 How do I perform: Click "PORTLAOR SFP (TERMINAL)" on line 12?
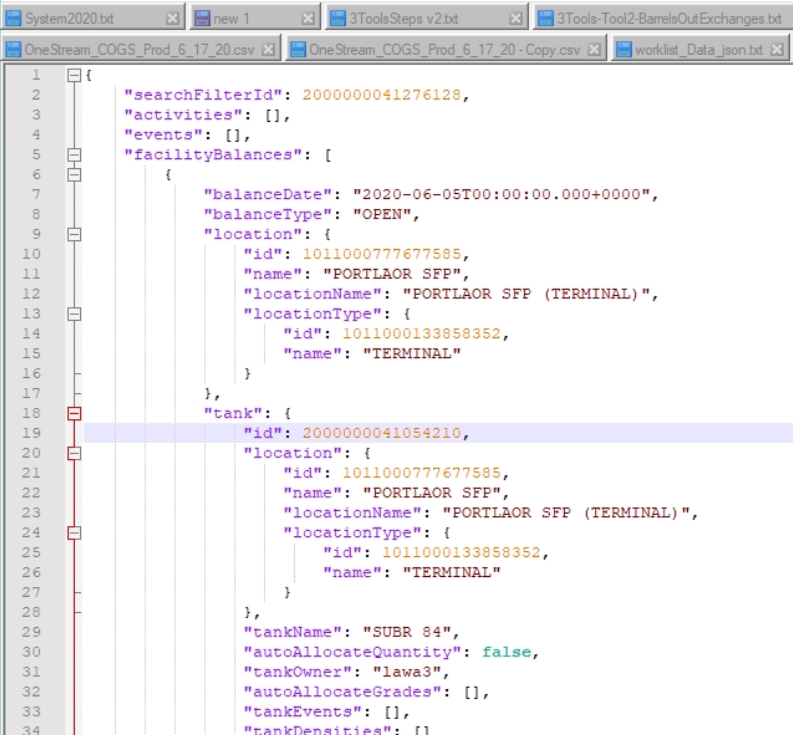click(x=526, y=294)
